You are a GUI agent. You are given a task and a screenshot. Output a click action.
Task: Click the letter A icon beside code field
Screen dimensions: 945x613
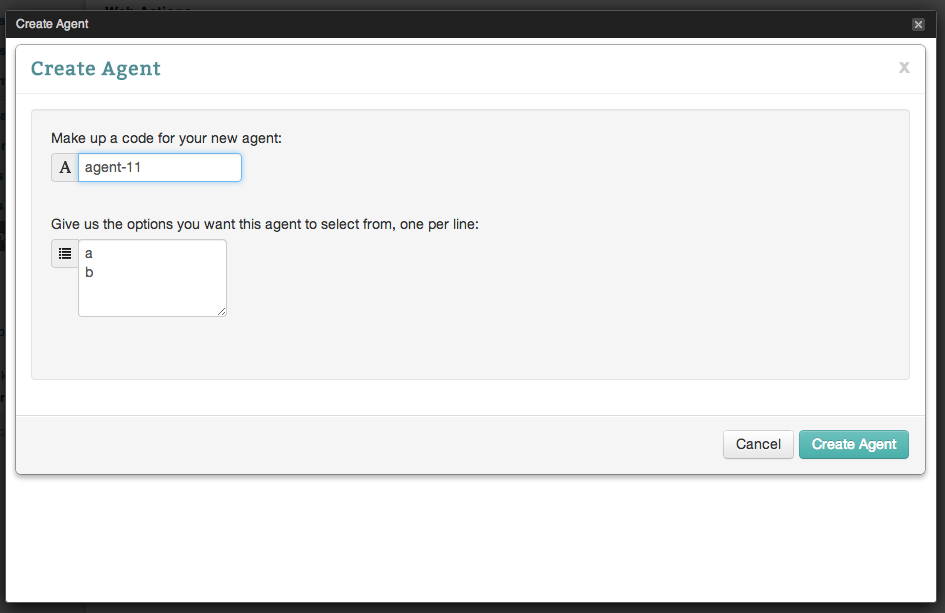[x=65, y=168]
